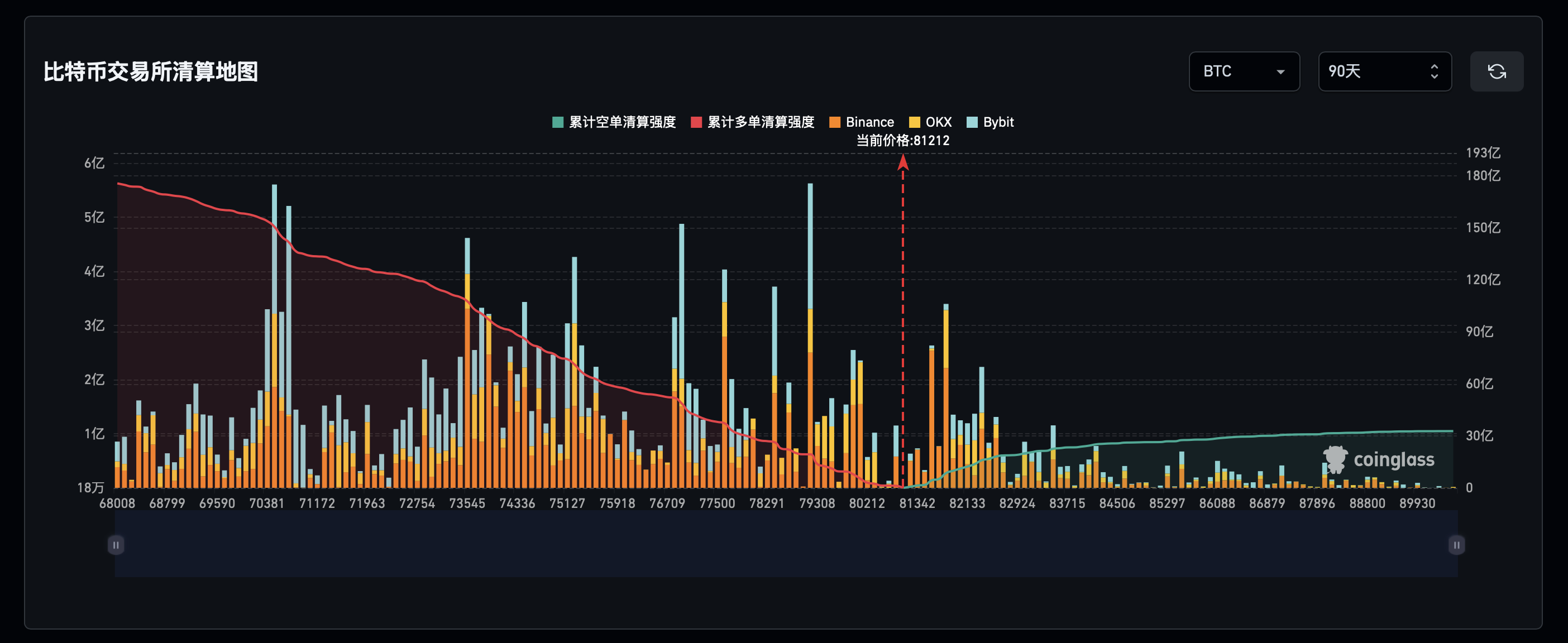Image resolution: width=1568 pixels, height=643 pixels.
Task: Click the 89930 x-axis price label
Action: point(1417,503)
